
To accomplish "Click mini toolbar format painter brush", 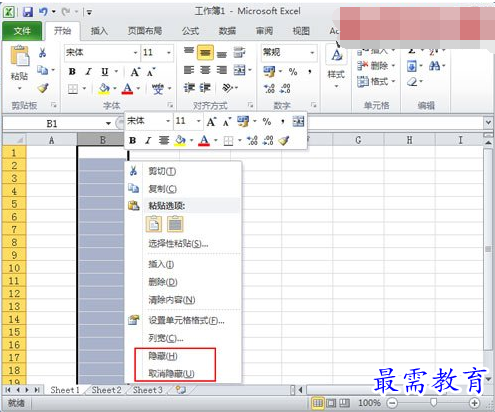I will tap(284, 141).
